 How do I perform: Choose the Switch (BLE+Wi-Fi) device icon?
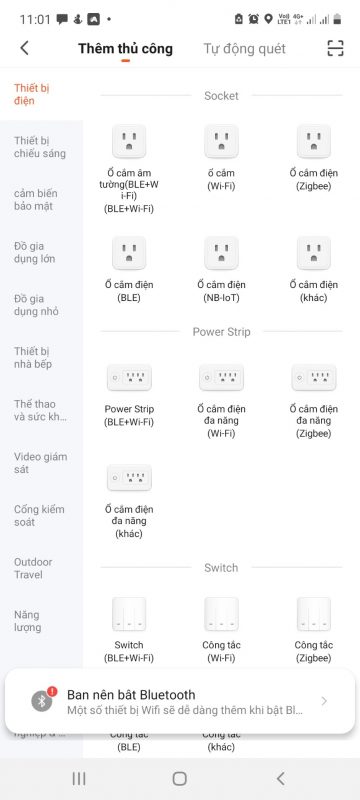click(129, 614)
